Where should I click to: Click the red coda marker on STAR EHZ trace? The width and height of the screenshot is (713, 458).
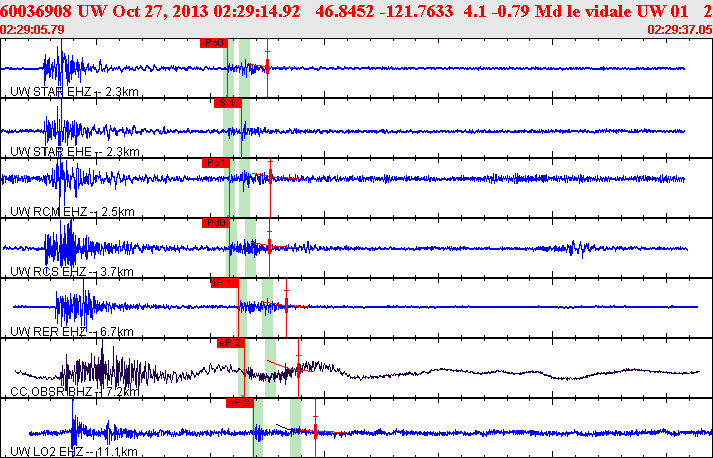267,67
